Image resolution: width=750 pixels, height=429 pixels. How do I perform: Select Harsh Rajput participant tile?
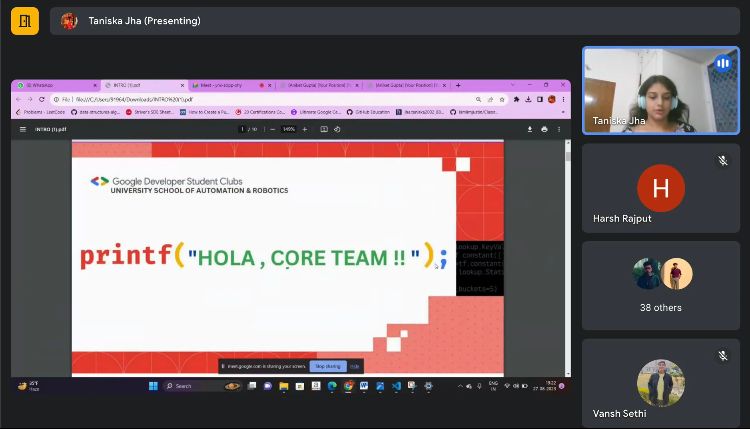click(661, 188)
